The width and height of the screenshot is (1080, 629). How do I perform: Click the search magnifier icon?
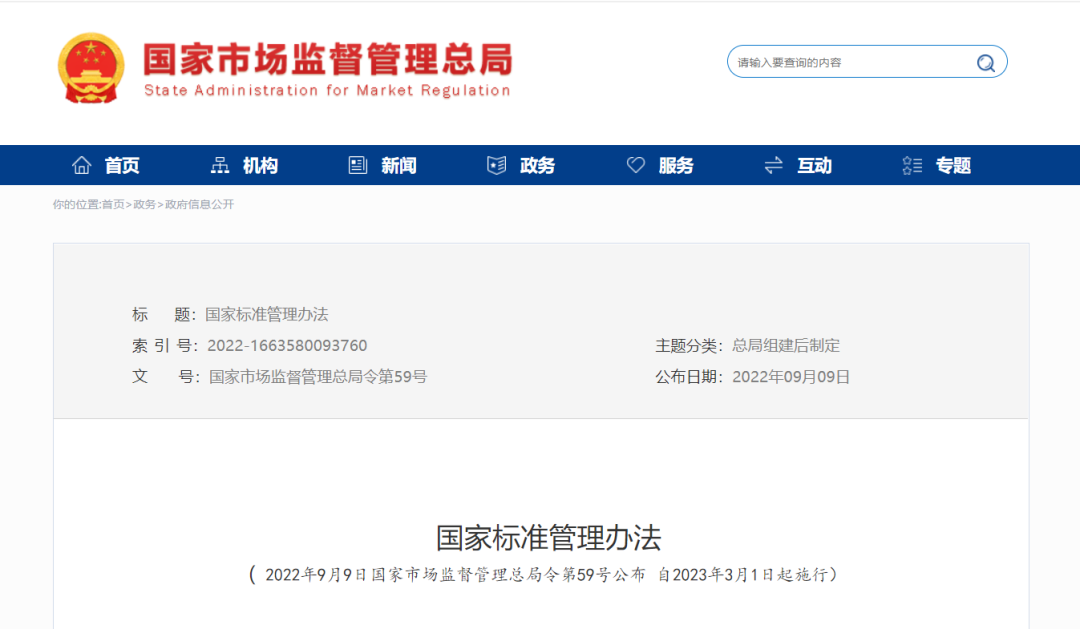tap(985, 61)
